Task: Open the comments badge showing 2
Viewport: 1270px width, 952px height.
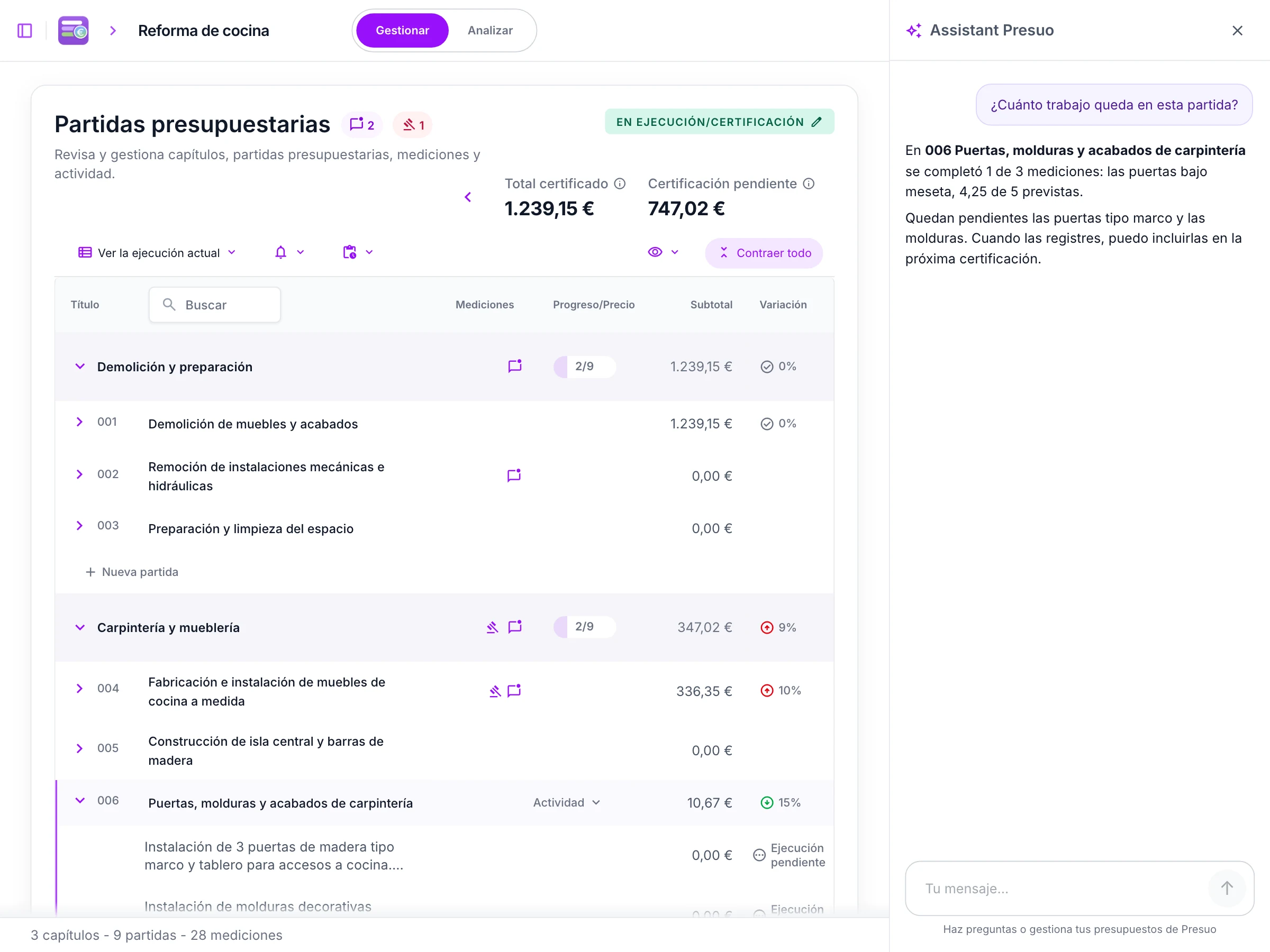Action: (362, 124)
